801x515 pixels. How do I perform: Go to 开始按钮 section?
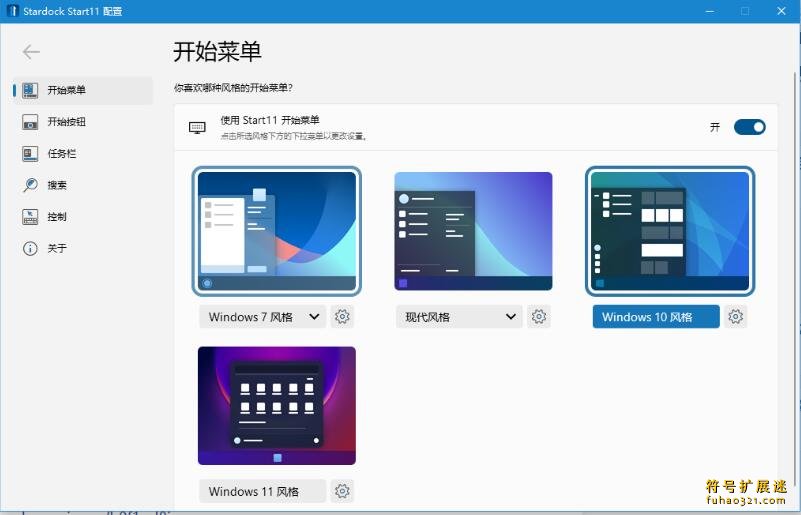[x=83, y=122]
